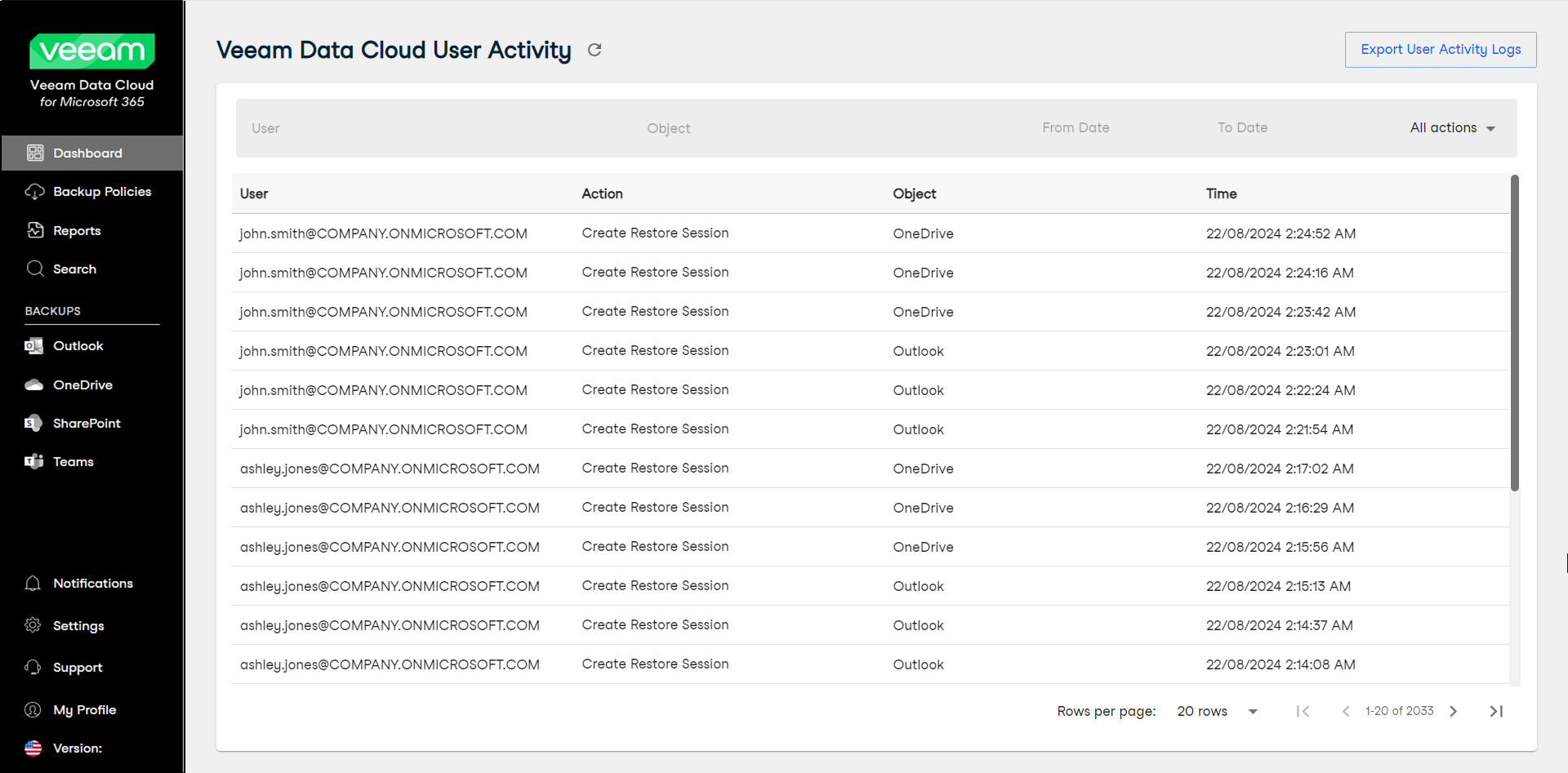Click the Settings gear icon
This screenshot has width=1568, height=773.
[x=33, y=625]
